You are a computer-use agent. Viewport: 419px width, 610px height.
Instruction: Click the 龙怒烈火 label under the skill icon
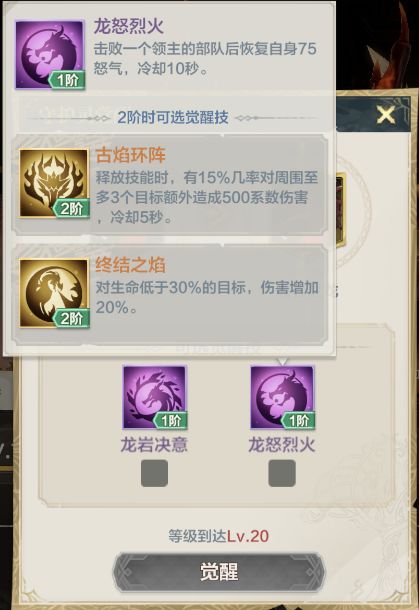tap(282, 445)
